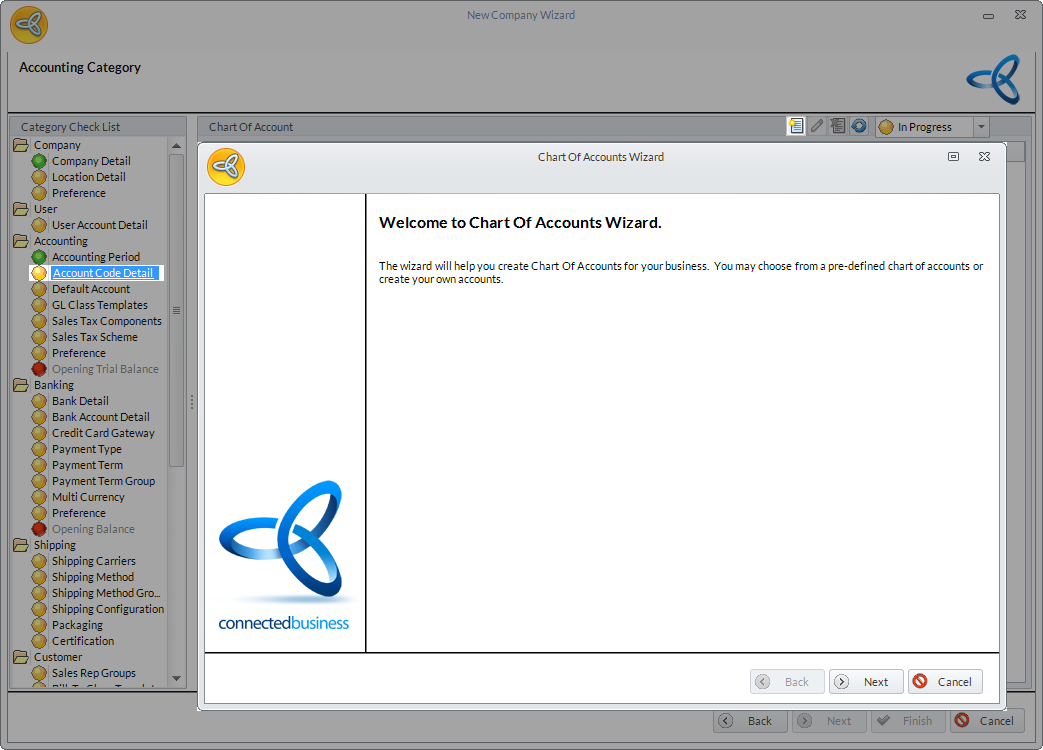1043x750 pixels.
Task: Click the status icon beside Bank Detail
Action: (x=39, y=401)
